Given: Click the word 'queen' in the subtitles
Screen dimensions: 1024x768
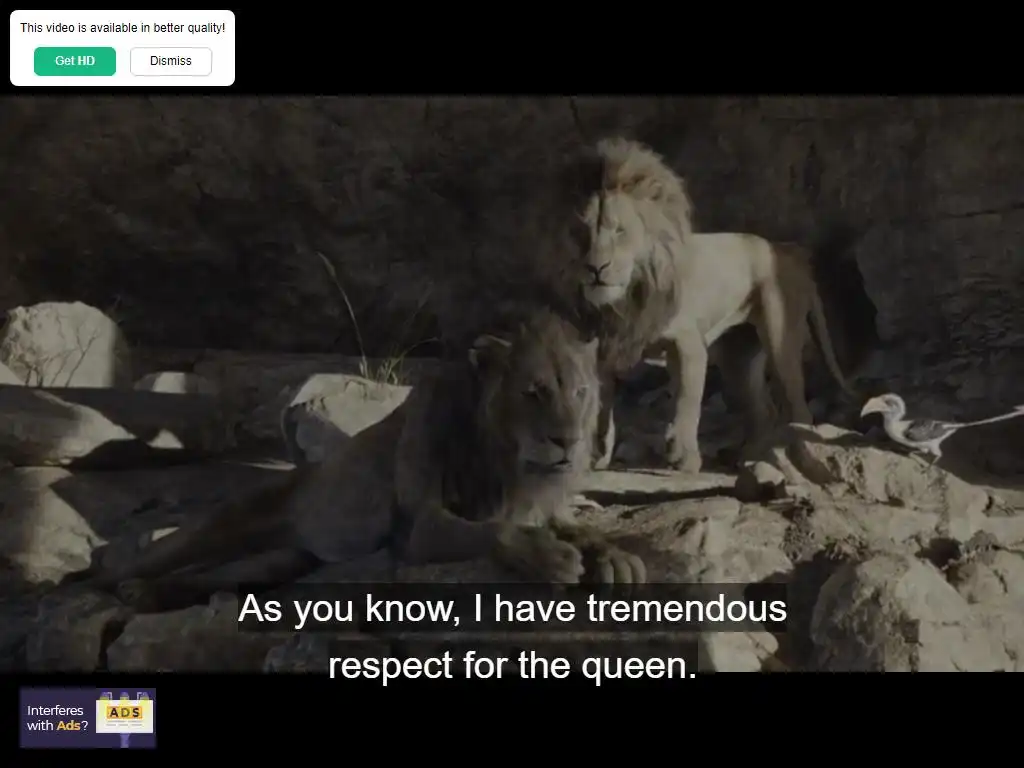Looking at the screenshot, I should (x=633, y=667).
